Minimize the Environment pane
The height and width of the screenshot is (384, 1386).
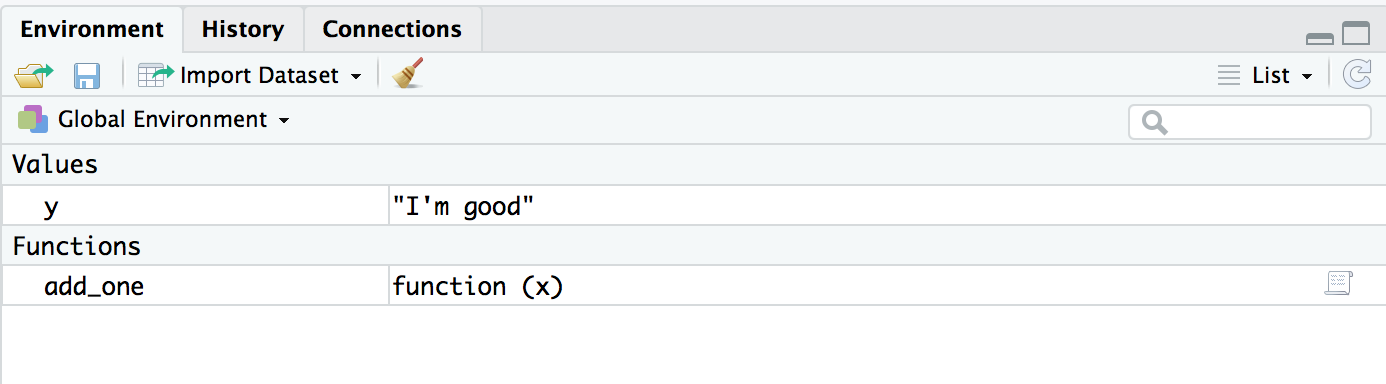click(1320, 39)
